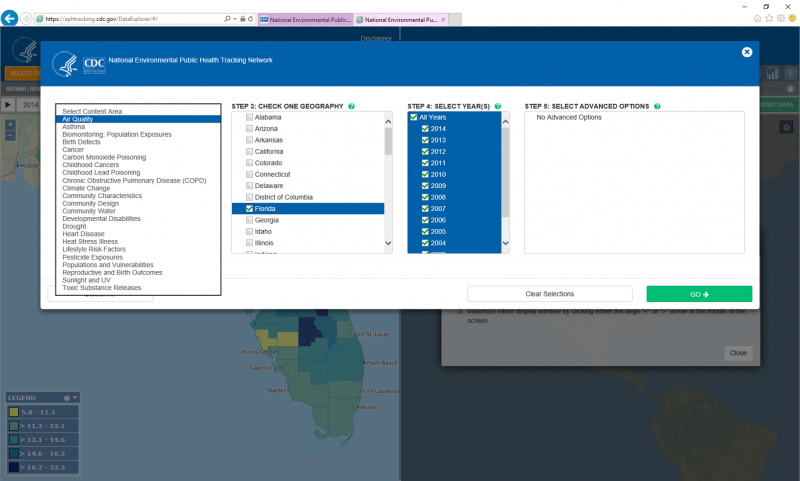The image size is (800, 481).
Task: Click geography list scroll up arrow
Action: tap(388, 122)
